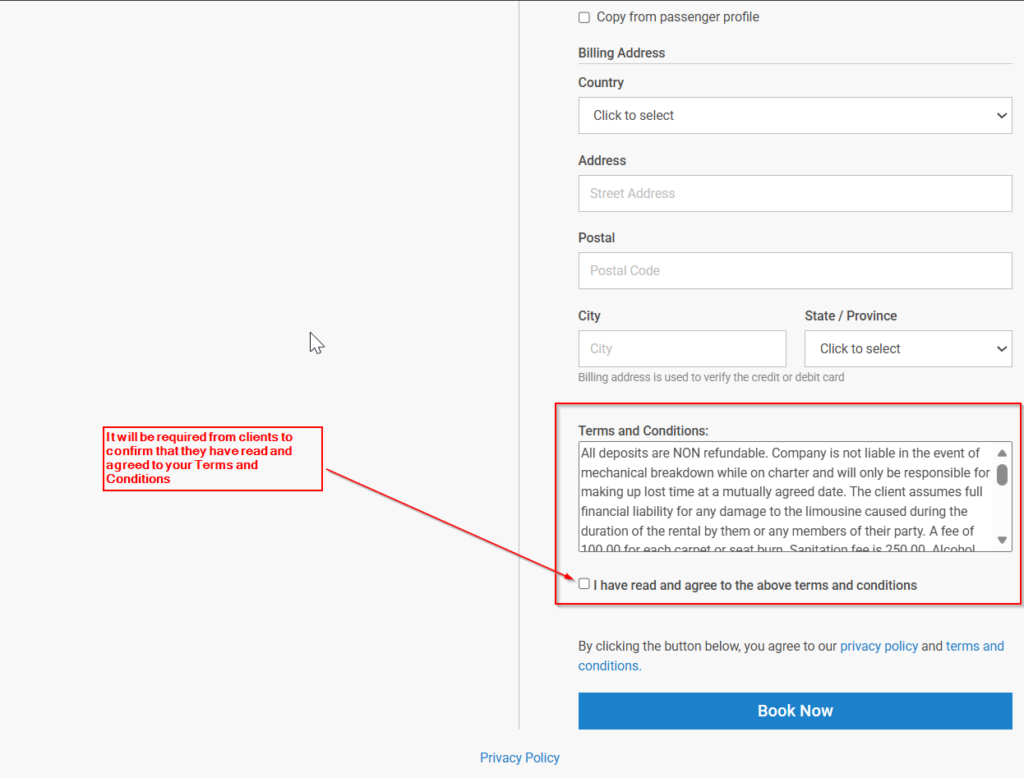Image resolution: width=1024 pixels, height=778 pixels.
Task: Expand the State / Province dropdown
Action: coord(908,349)
